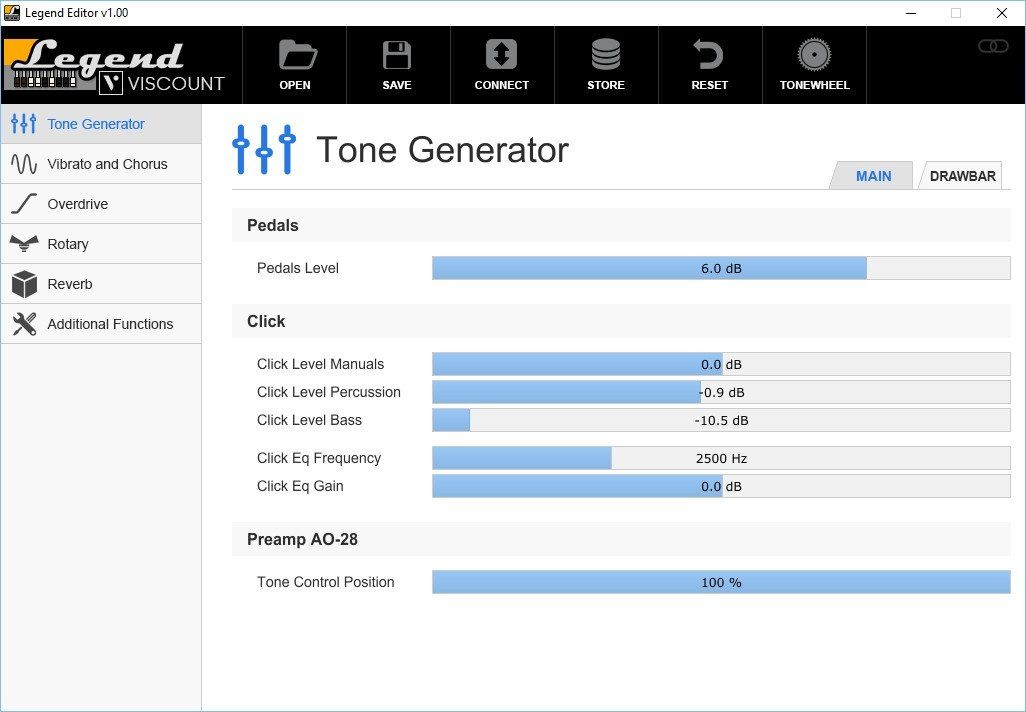This screenshot has height=712, width=1026.
Task: Click the Click Eq Frequency label
Action: tap(319, 458)
